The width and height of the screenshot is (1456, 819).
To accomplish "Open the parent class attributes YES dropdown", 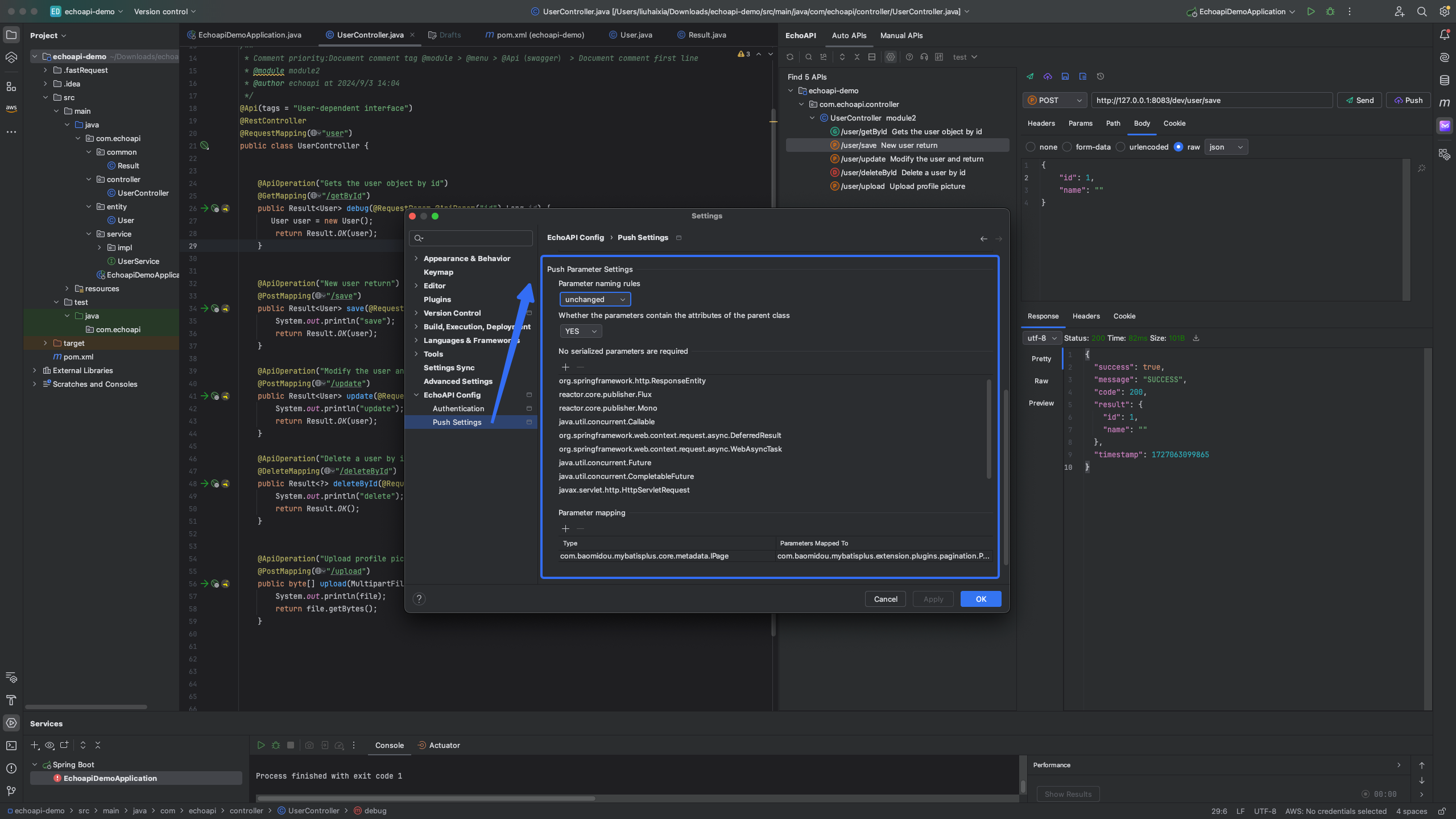I will [x=581, y=331].
